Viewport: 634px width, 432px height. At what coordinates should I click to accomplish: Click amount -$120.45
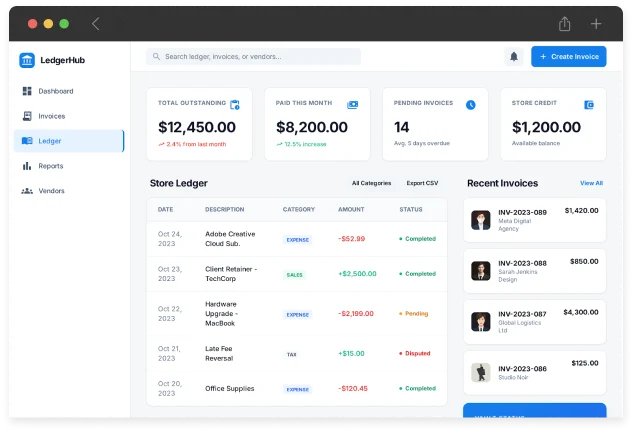(353, 388)
